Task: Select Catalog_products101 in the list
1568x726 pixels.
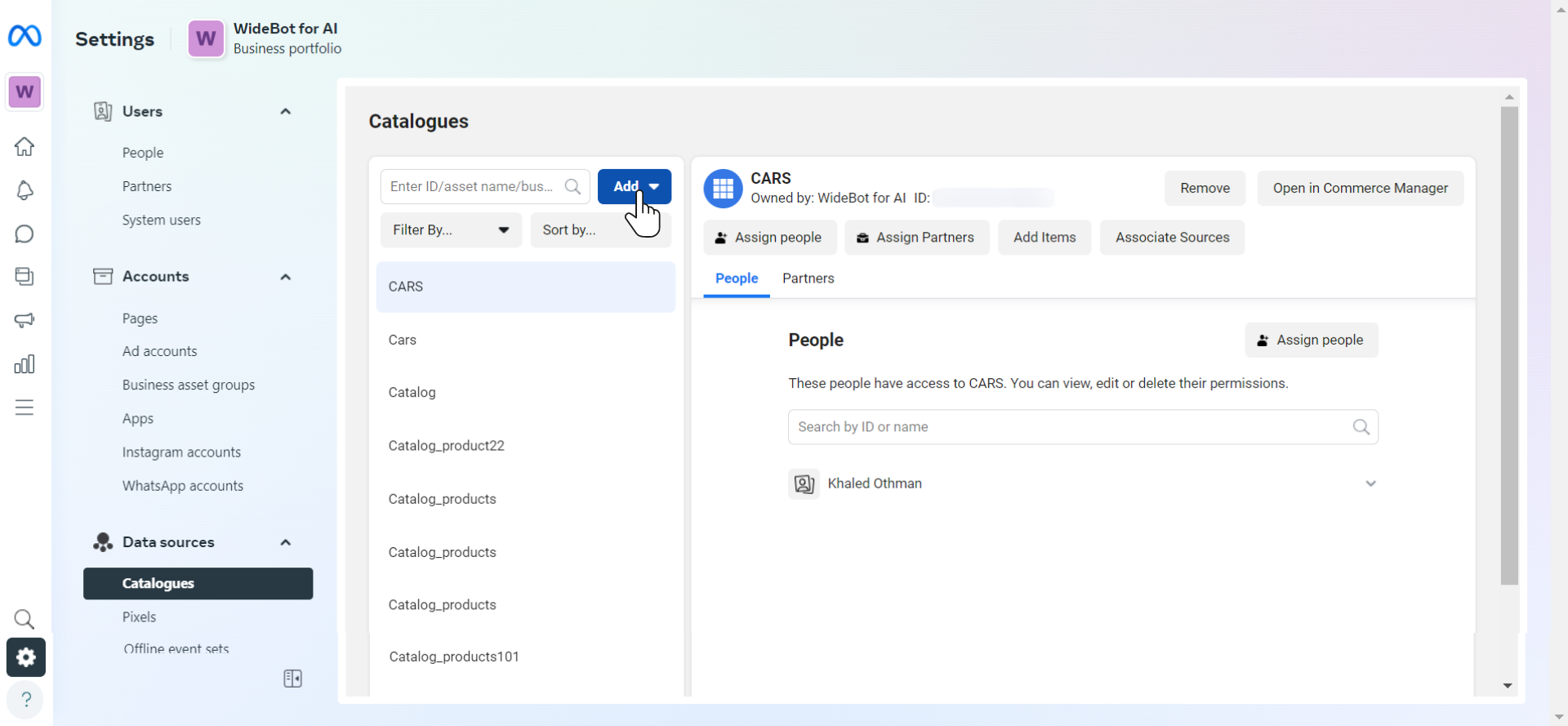Action: tap(526, 657)
